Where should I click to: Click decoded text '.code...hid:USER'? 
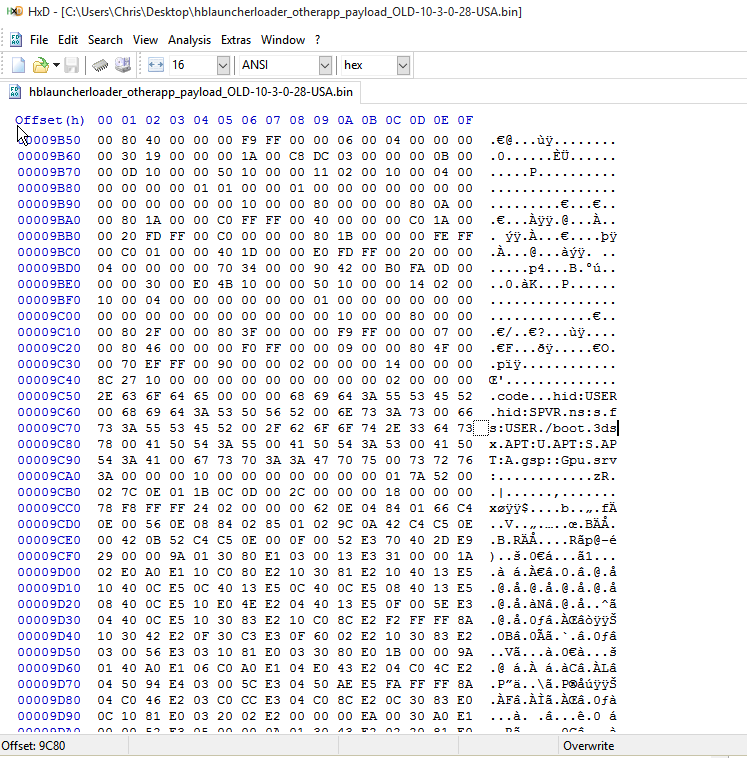pyautogui.click(x=553, y=396)
